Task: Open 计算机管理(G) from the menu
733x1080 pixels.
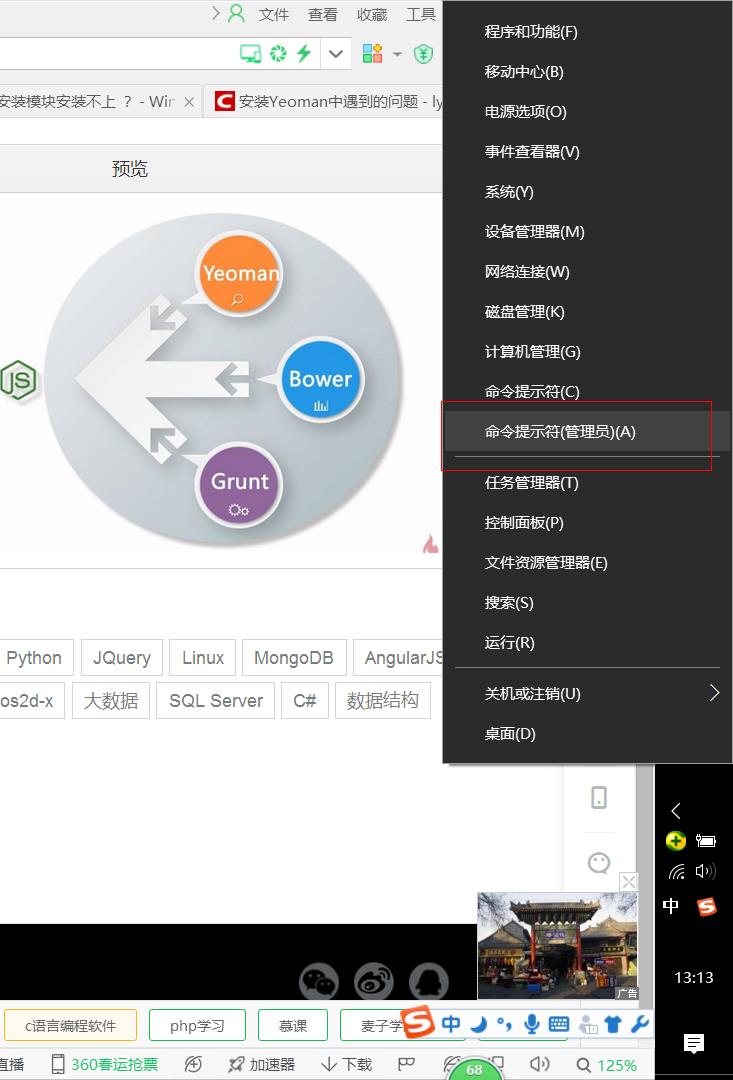Action: (x=587, y=351)
